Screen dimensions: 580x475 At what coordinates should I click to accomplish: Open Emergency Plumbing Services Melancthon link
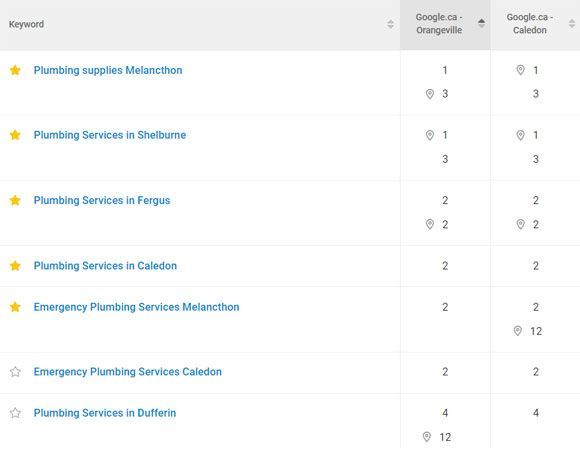(x=136, y=307)
